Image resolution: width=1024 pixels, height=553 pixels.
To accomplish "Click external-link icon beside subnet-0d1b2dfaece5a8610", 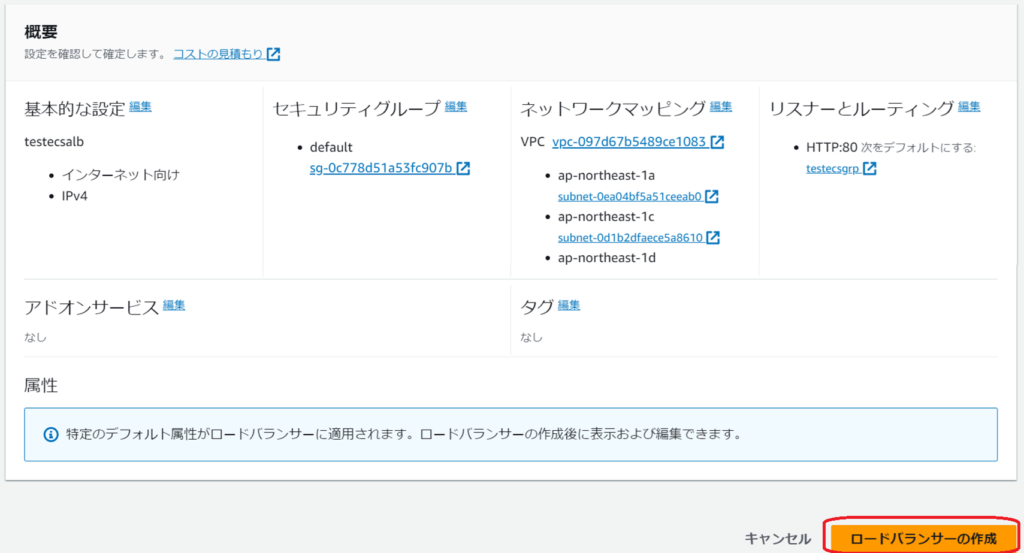I will [713, 238].
